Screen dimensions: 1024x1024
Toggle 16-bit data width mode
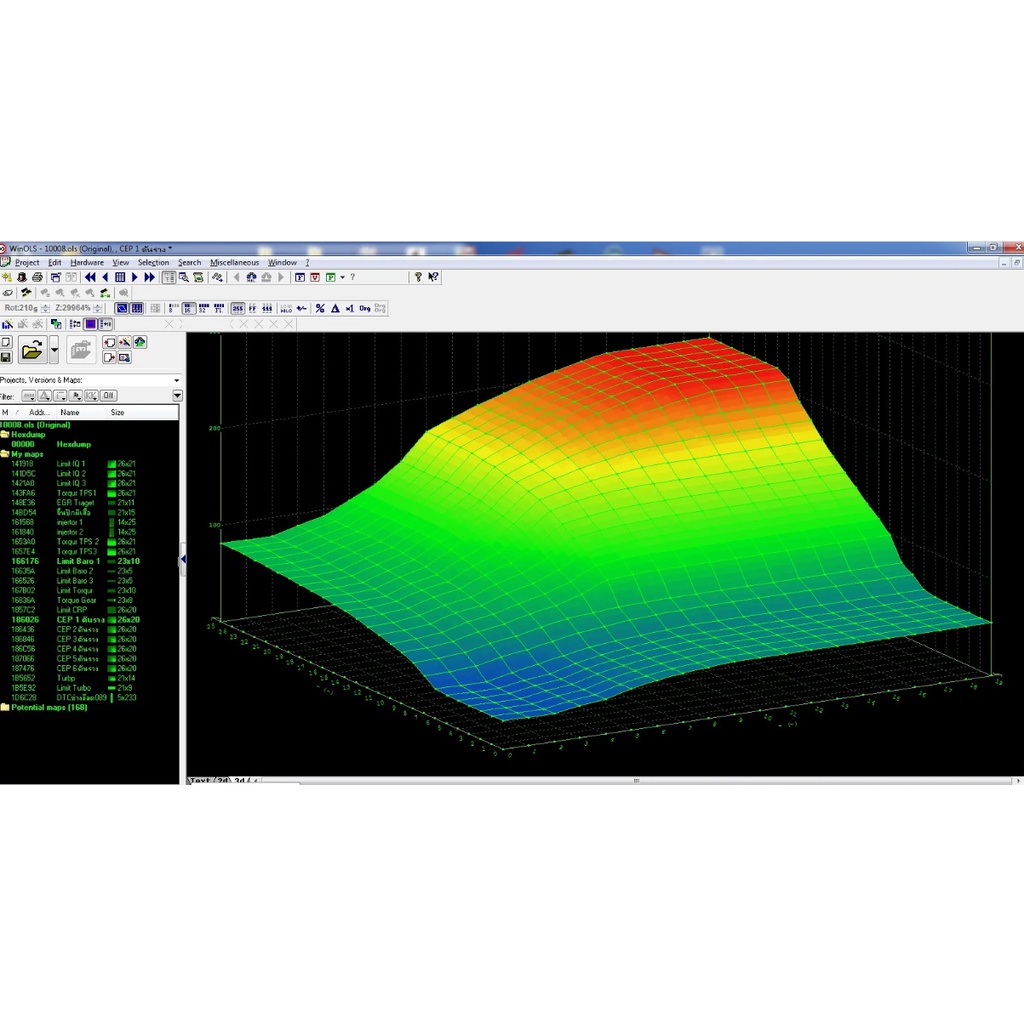(189, 308)
